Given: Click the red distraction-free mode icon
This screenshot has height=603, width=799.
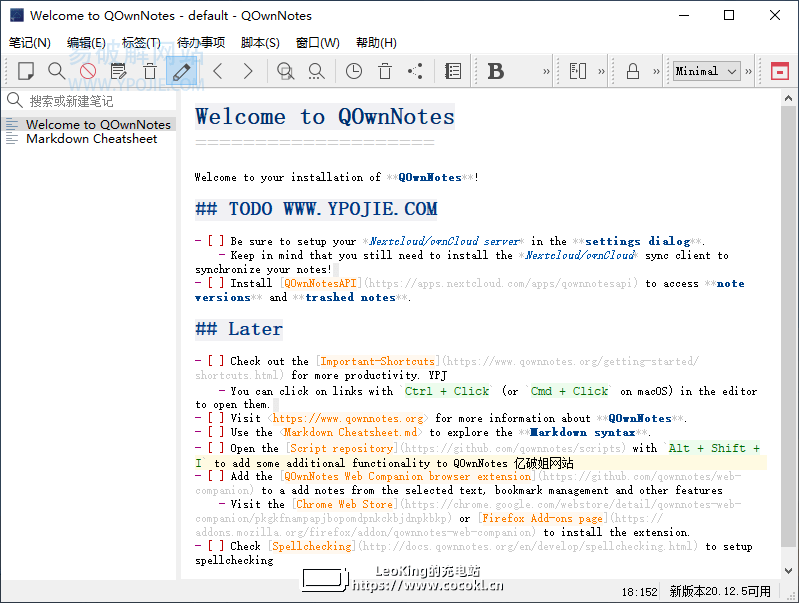Looking at the screenshot, I should point(780,71).
